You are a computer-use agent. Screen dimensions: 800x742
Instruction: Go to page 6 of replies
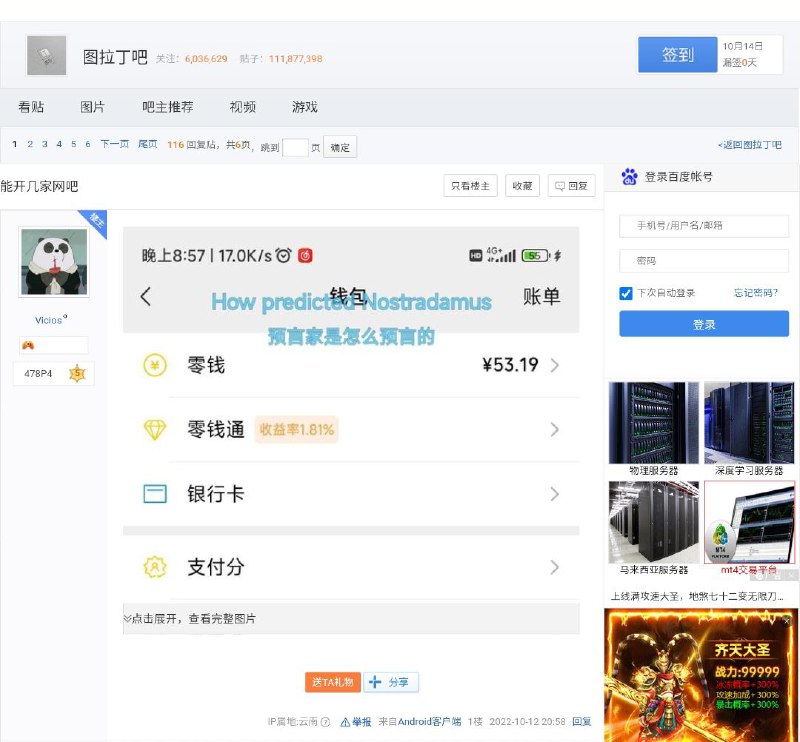pyautogui.click(x=88, y=144)
